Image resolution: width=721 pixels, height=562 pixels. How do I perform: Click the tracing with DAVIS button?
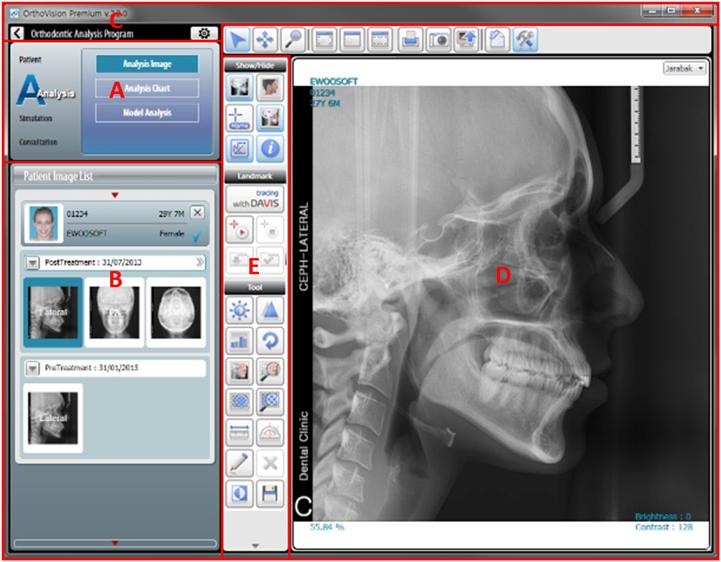(x=255, y=198)
